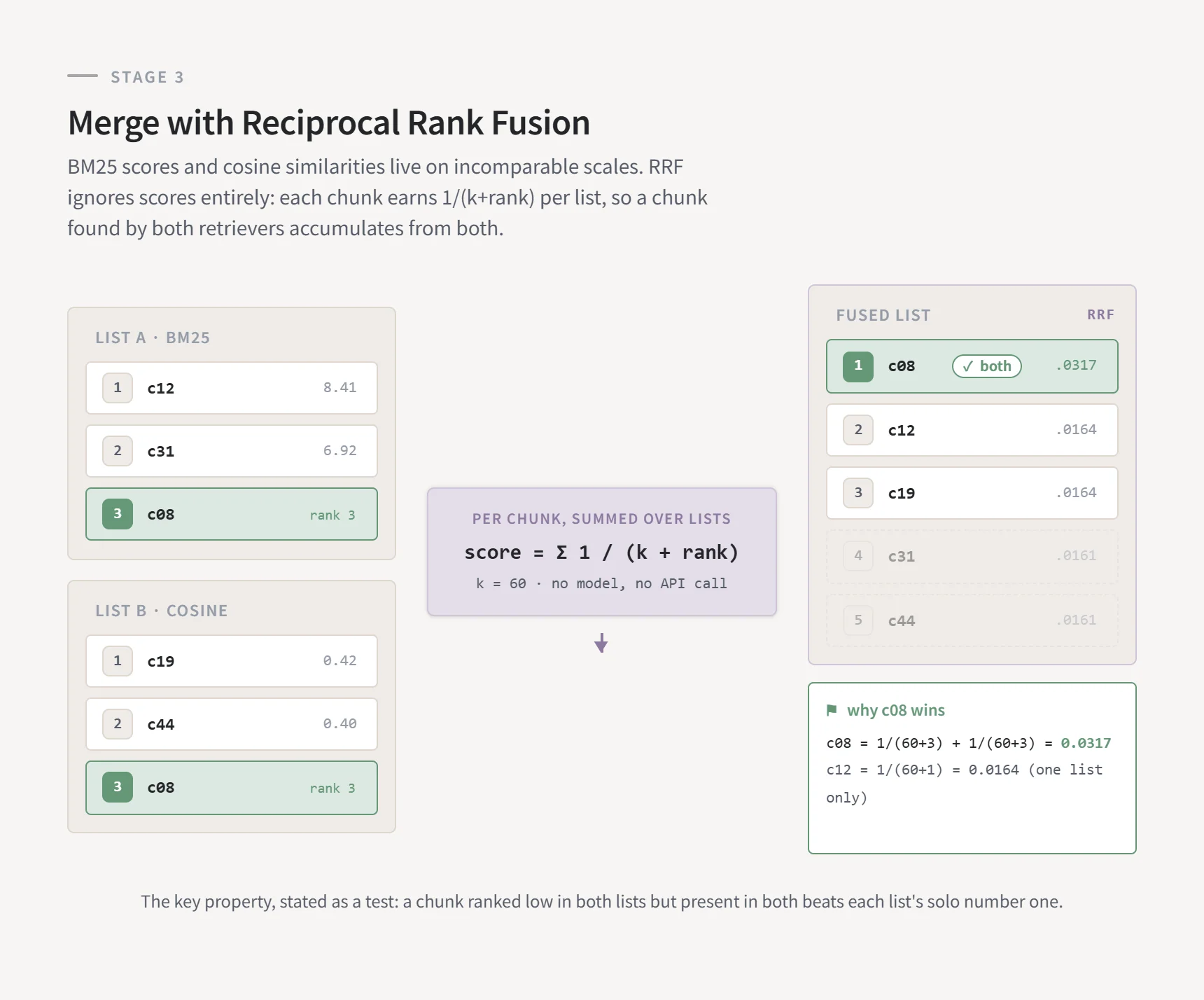
Task: Select the c31 row in List A BM25
Action: [x=232, y=451]
